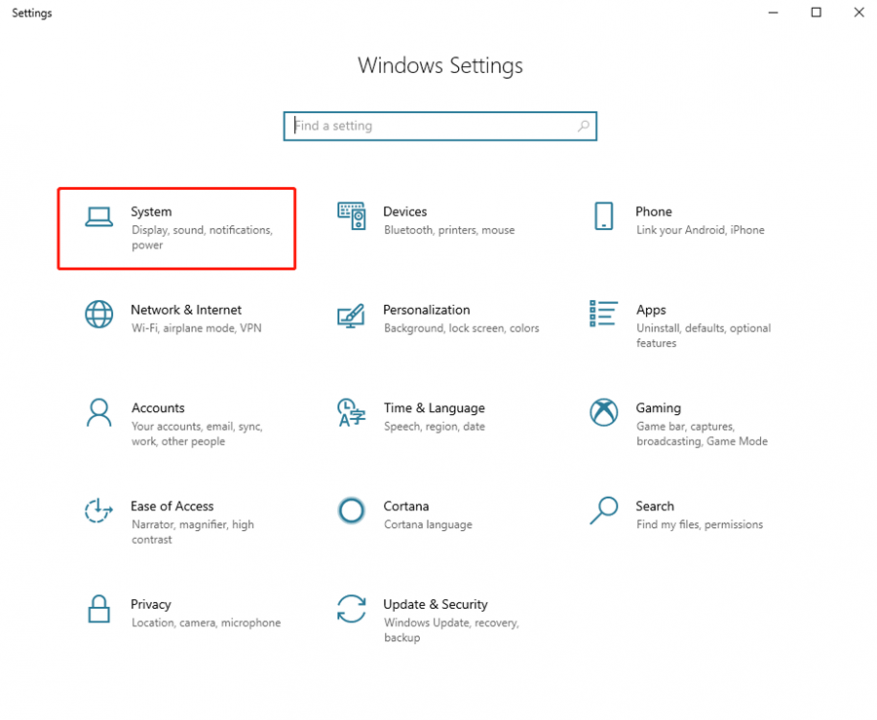This screenshot has width=877, height=720.
Task: Click 'Narrator, magnifier, high contrast' description
Action: (192, 532)
